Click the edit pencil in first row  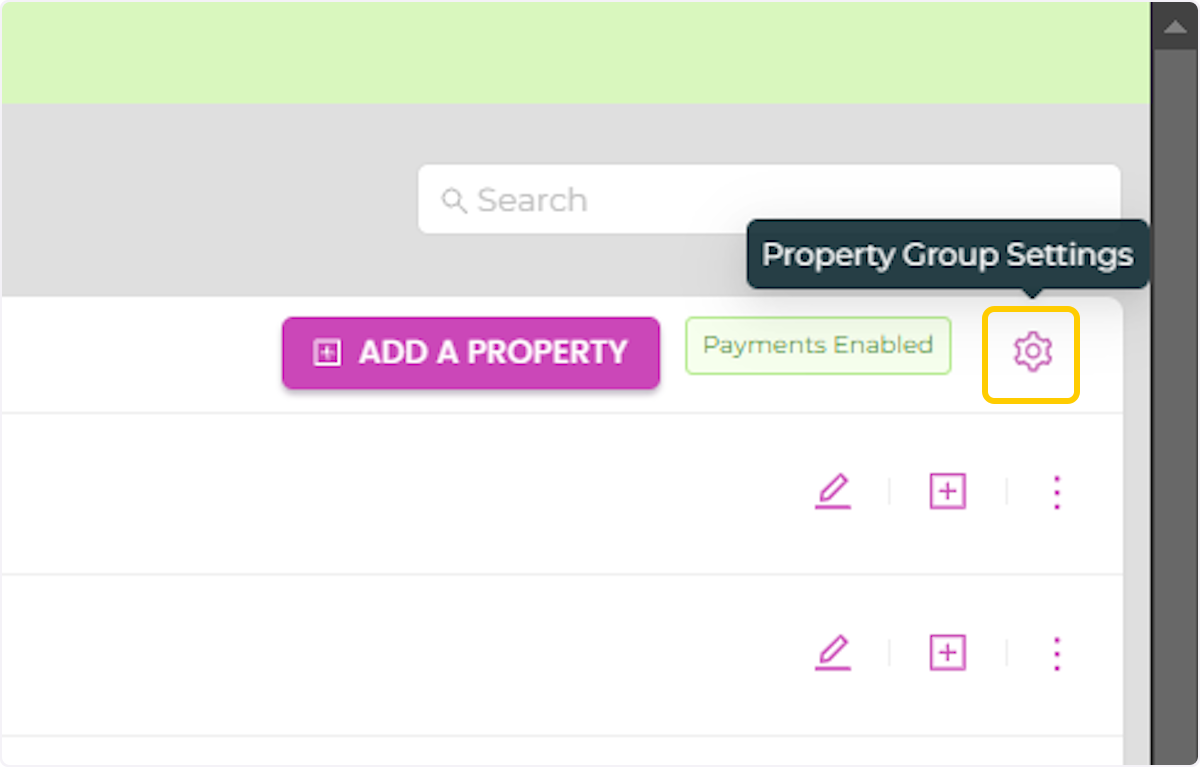tap(832, 491)
